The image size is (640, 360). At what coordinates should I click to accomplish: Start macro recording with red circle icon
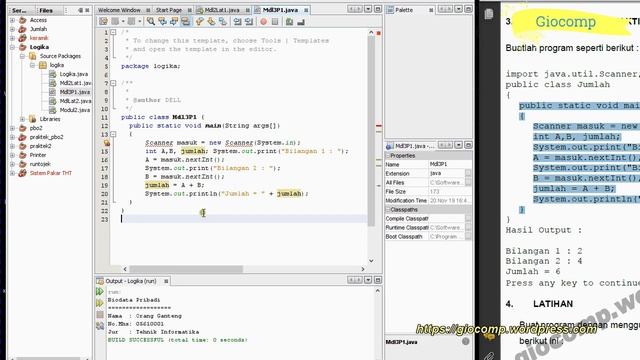tap(263, 21)
